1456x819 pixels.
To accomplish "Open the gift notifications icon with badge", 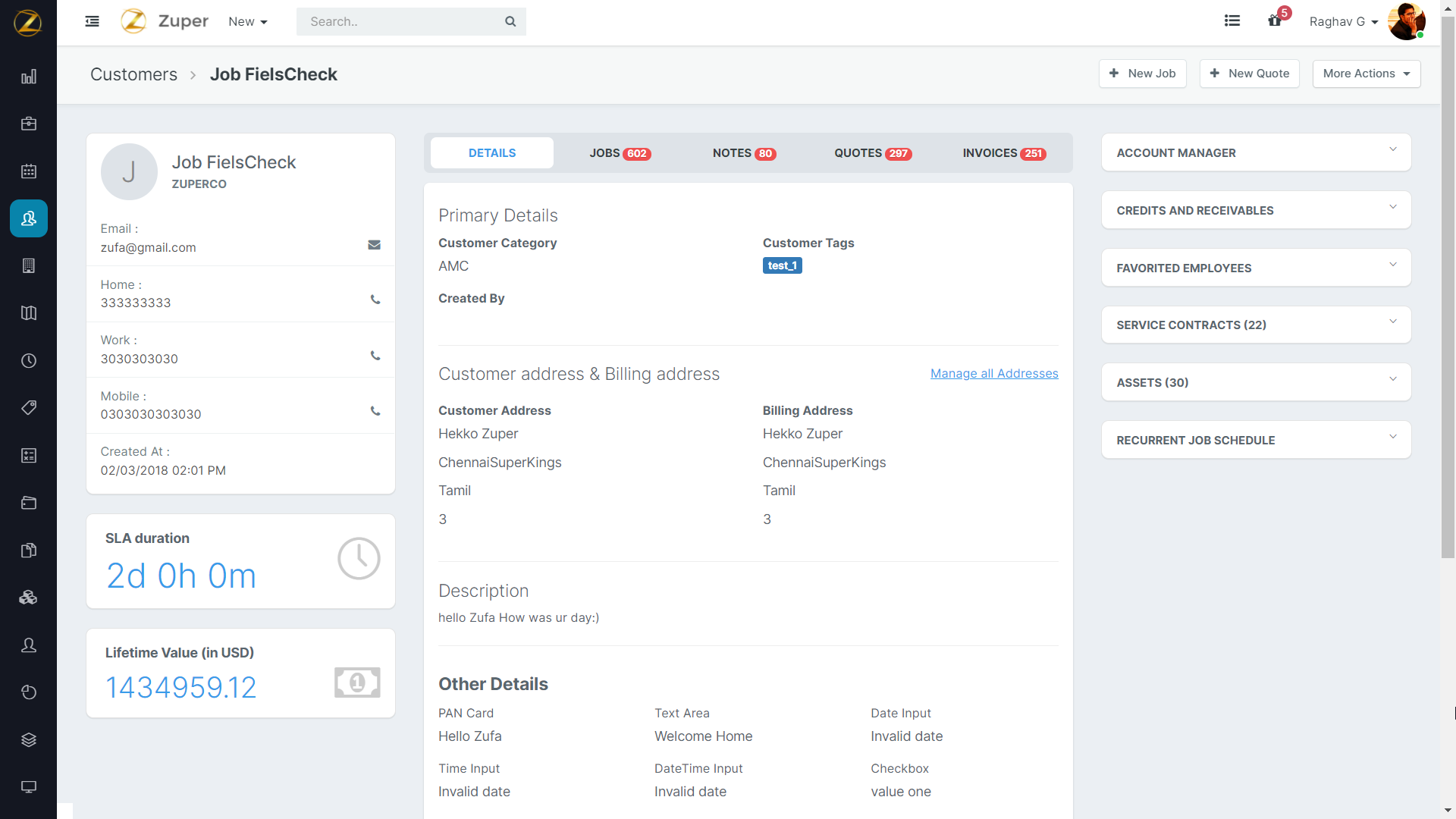I will [x=1275, y=21].
